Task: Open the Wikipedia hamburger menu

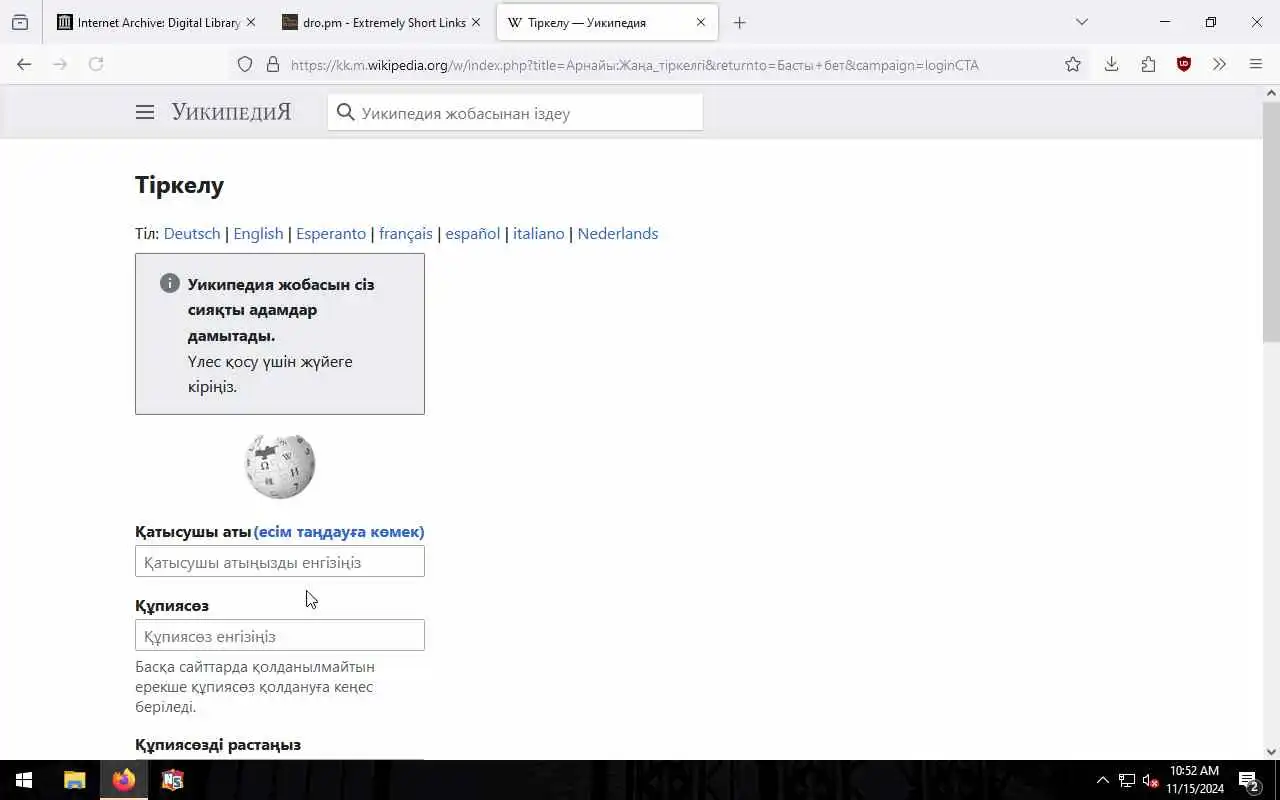Action: (x=145, y=112)
